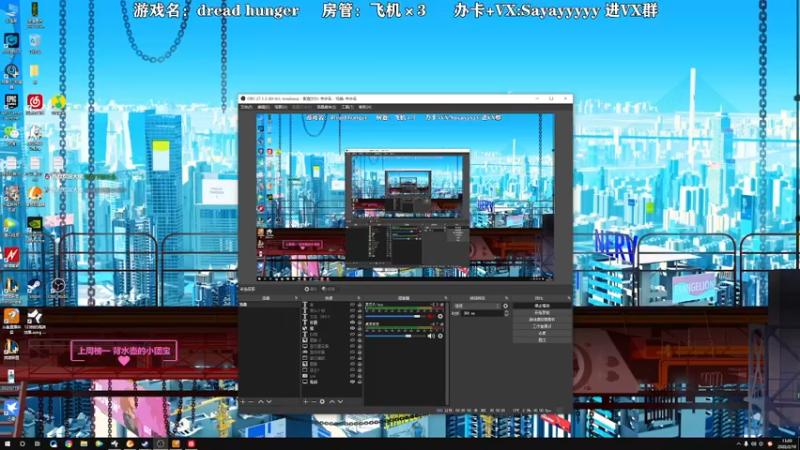800x450 pixels.
Task: Click Audio Mixer vertical scrollbar
Action: tap(447, 353)
